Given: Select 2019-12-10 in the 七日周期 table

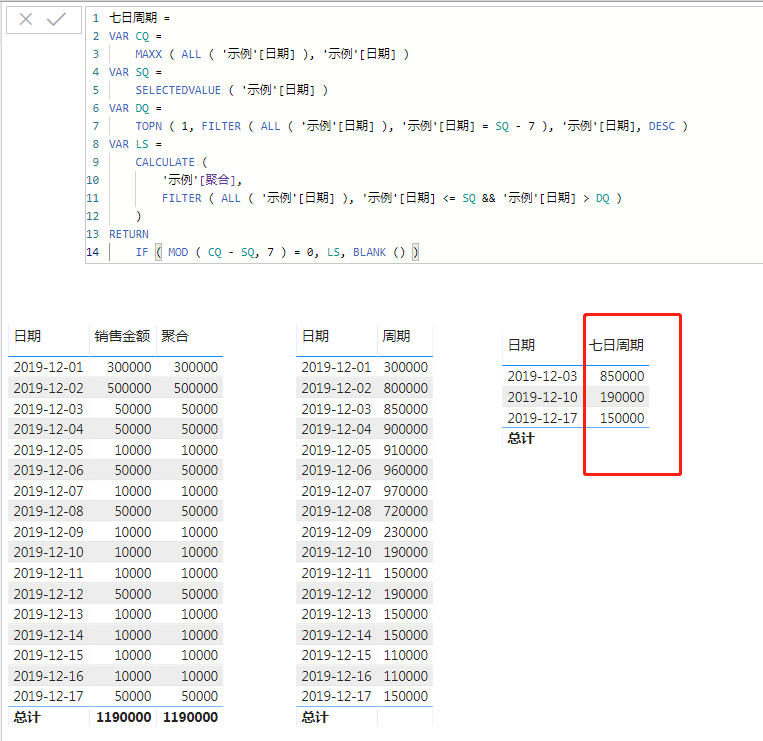Looking at the screenshot, I should click(x=542, y=398).
